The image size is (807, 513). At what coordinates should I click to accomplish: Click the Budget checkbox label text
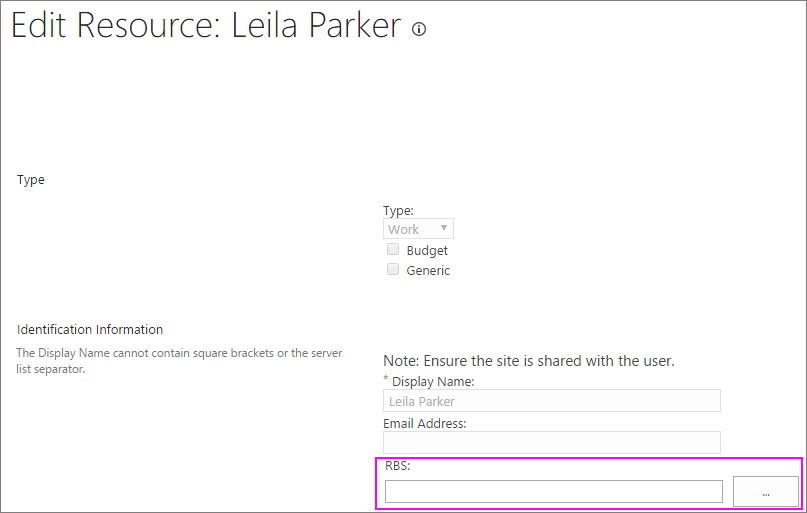(427, 251)
